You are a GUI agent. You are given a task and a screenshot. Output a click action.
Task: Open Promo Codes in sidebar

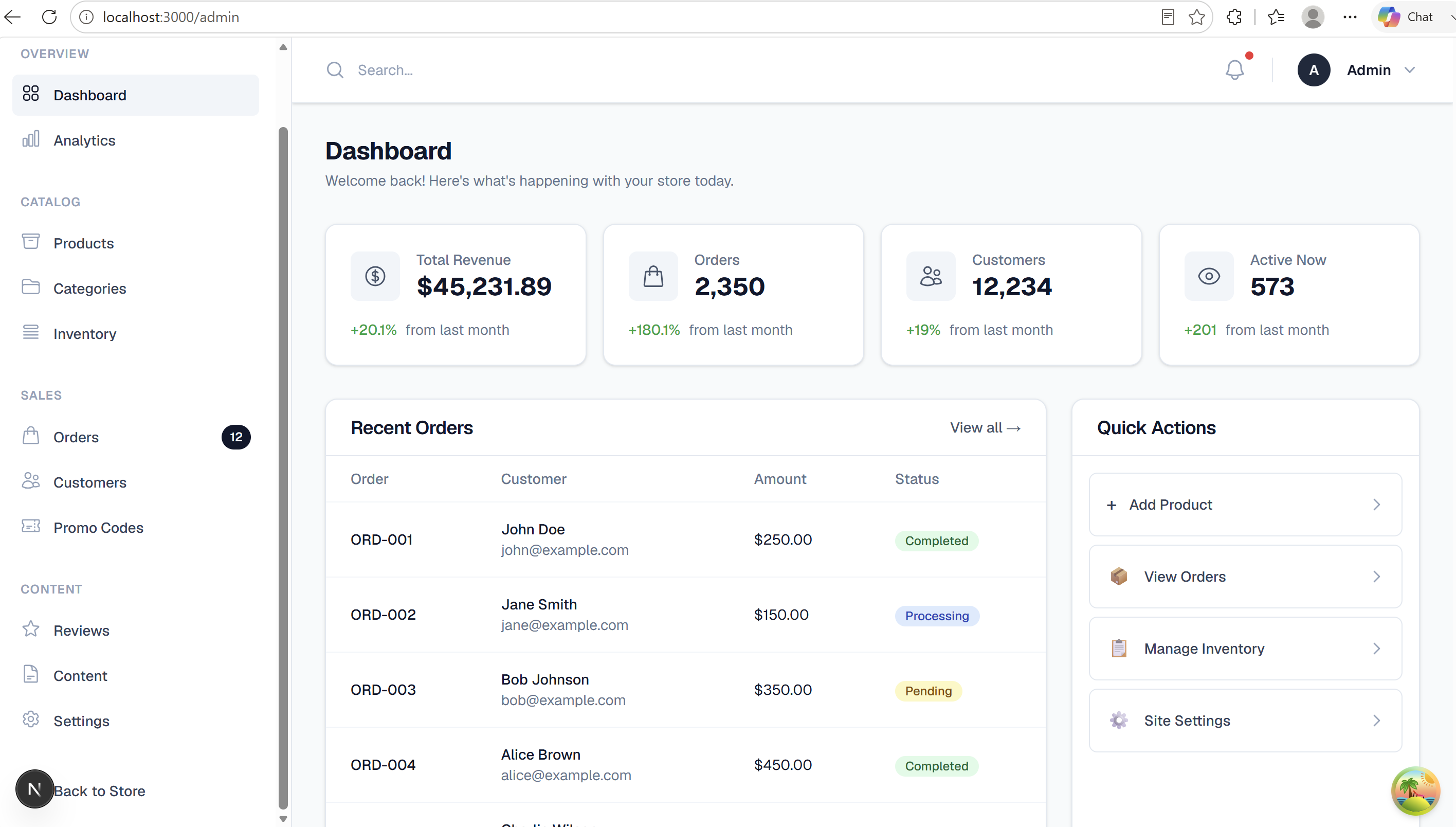coord(136,528)
